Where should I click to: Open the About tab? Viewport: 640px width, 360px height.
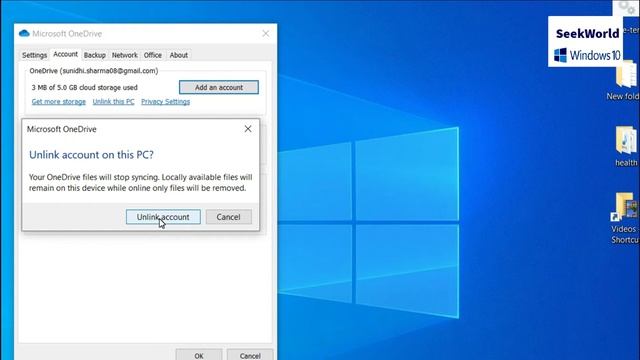pos(178,55)
